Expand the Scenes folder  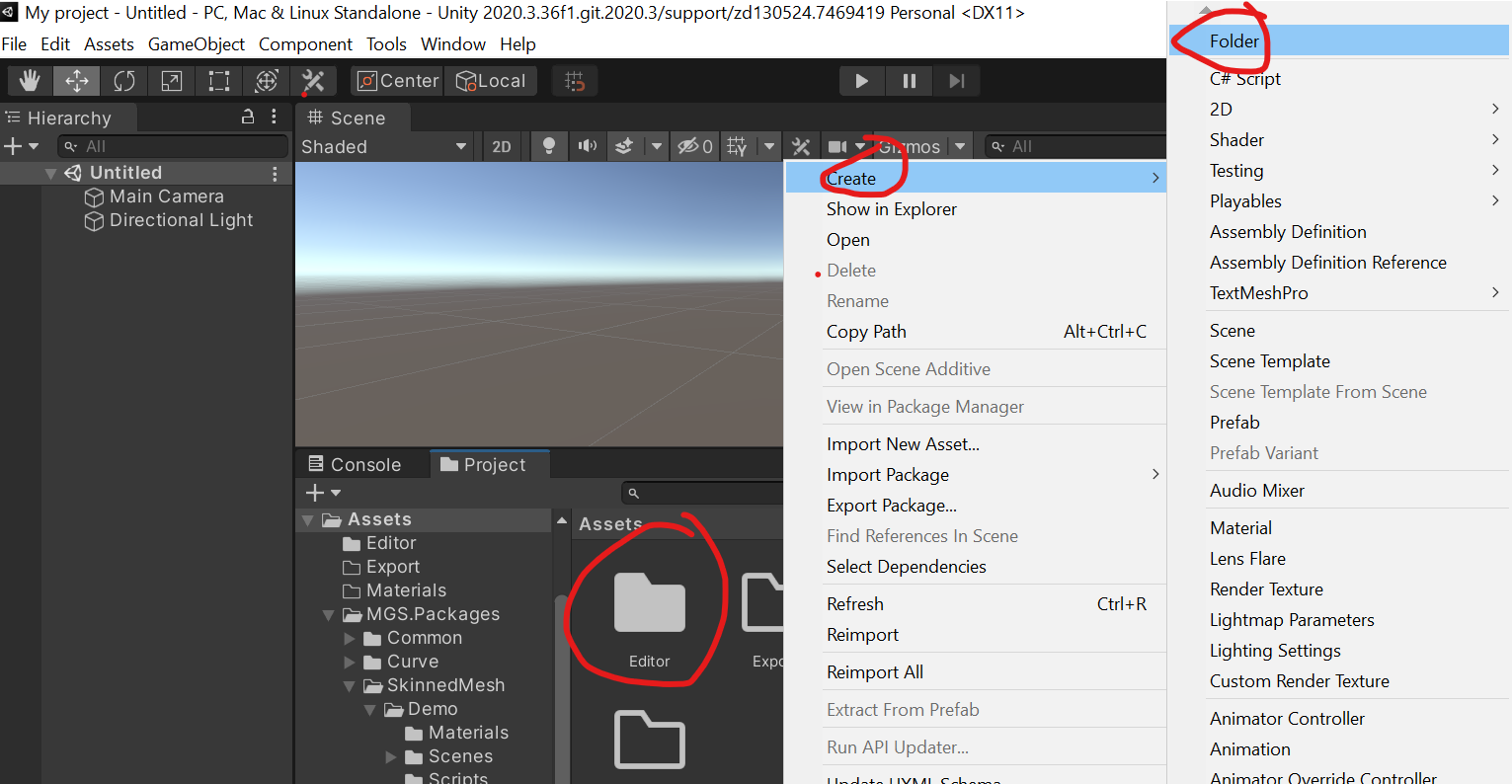point(391,757)
